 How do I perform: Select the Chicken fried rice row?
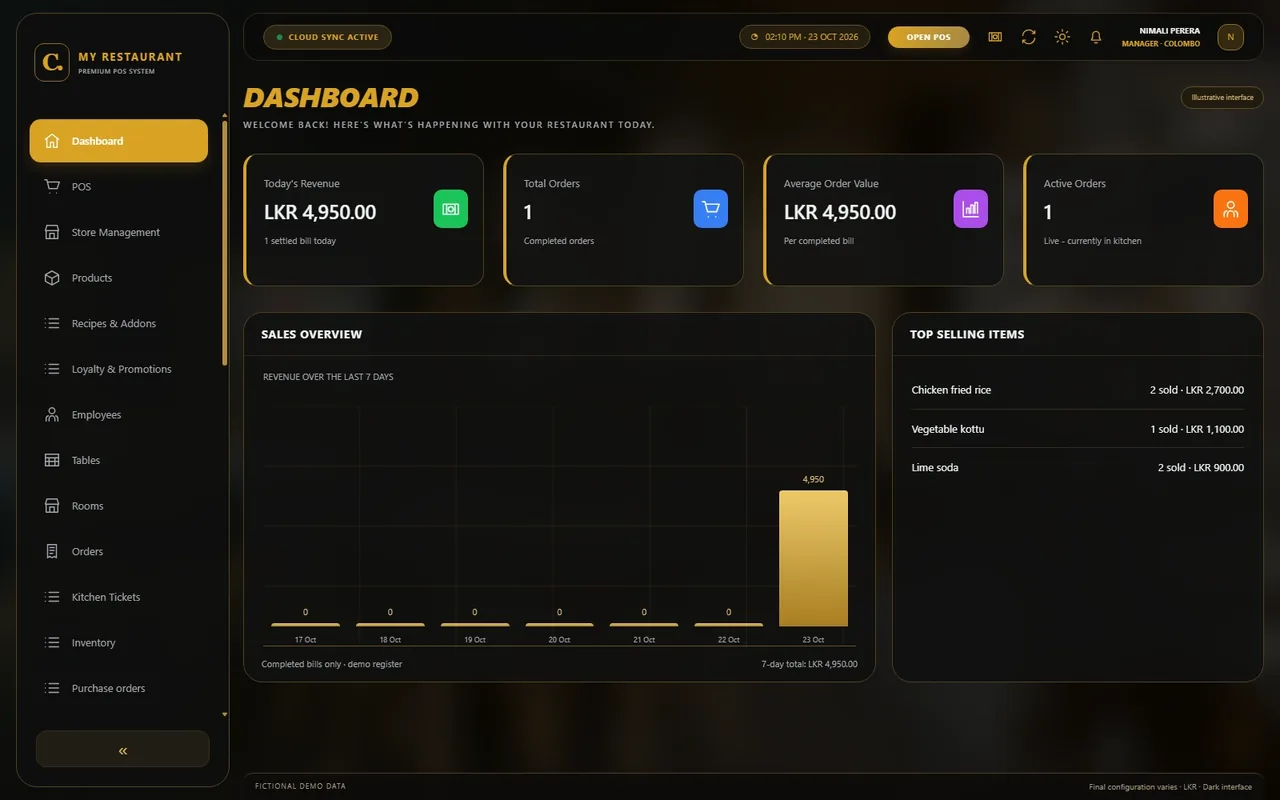point(1078,390)
